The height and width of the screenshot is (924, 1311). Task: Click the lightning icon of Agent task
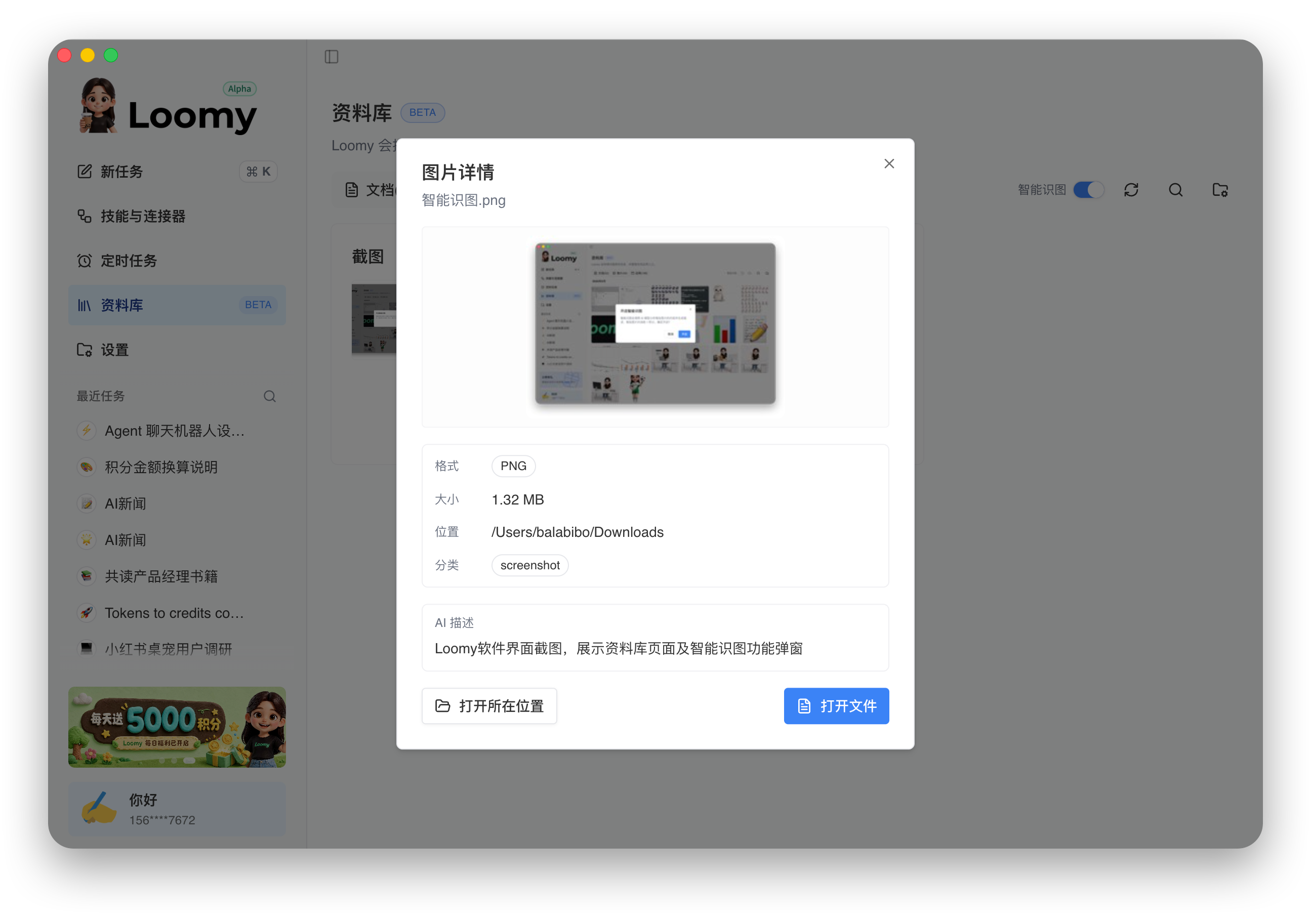[x=86, y=430]
